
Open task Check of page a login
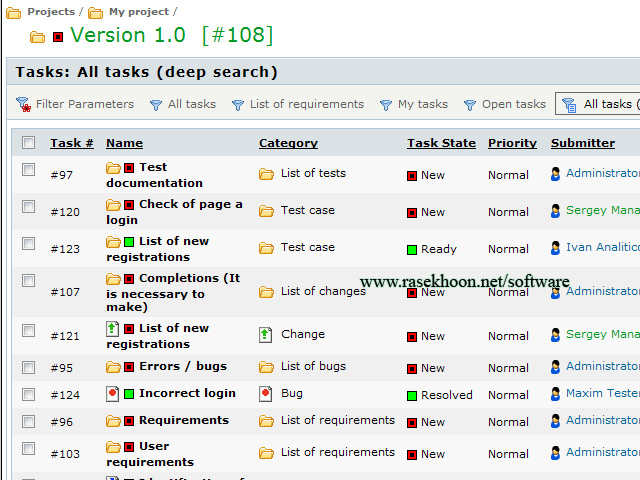(x=174, y=212)
